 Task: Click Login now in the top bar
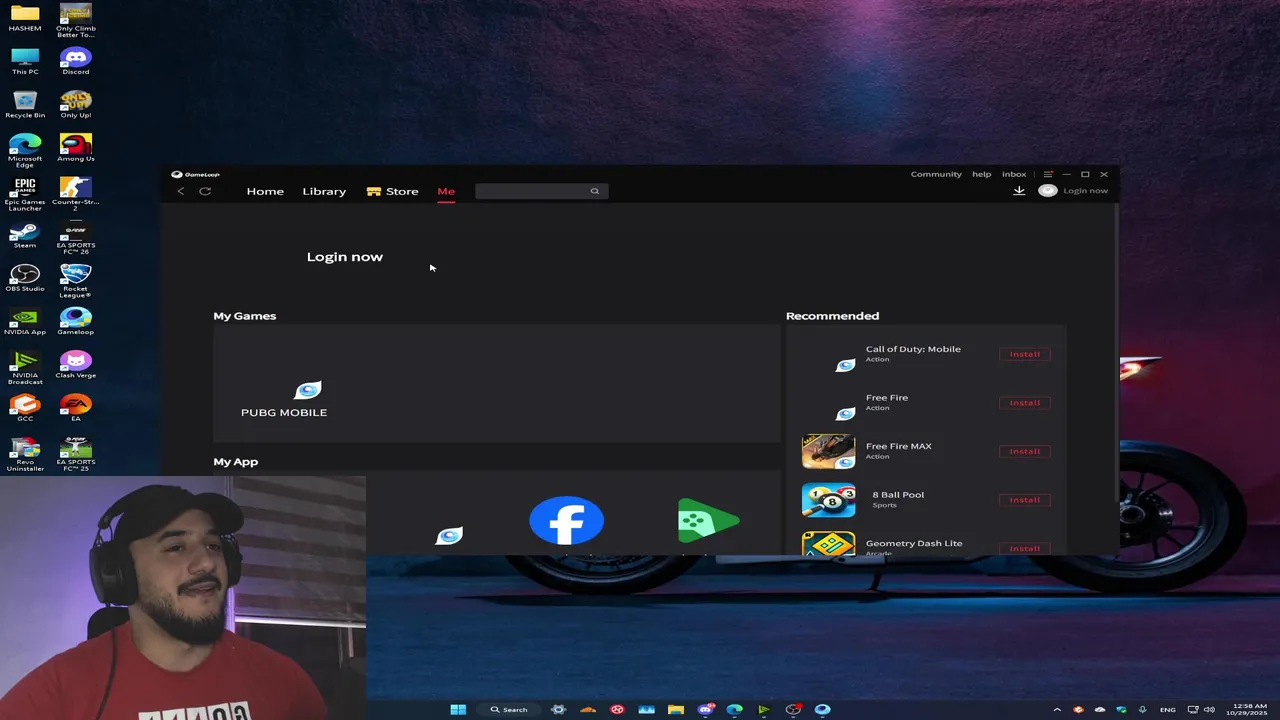pyautogui.click(x=1085, y=191)
